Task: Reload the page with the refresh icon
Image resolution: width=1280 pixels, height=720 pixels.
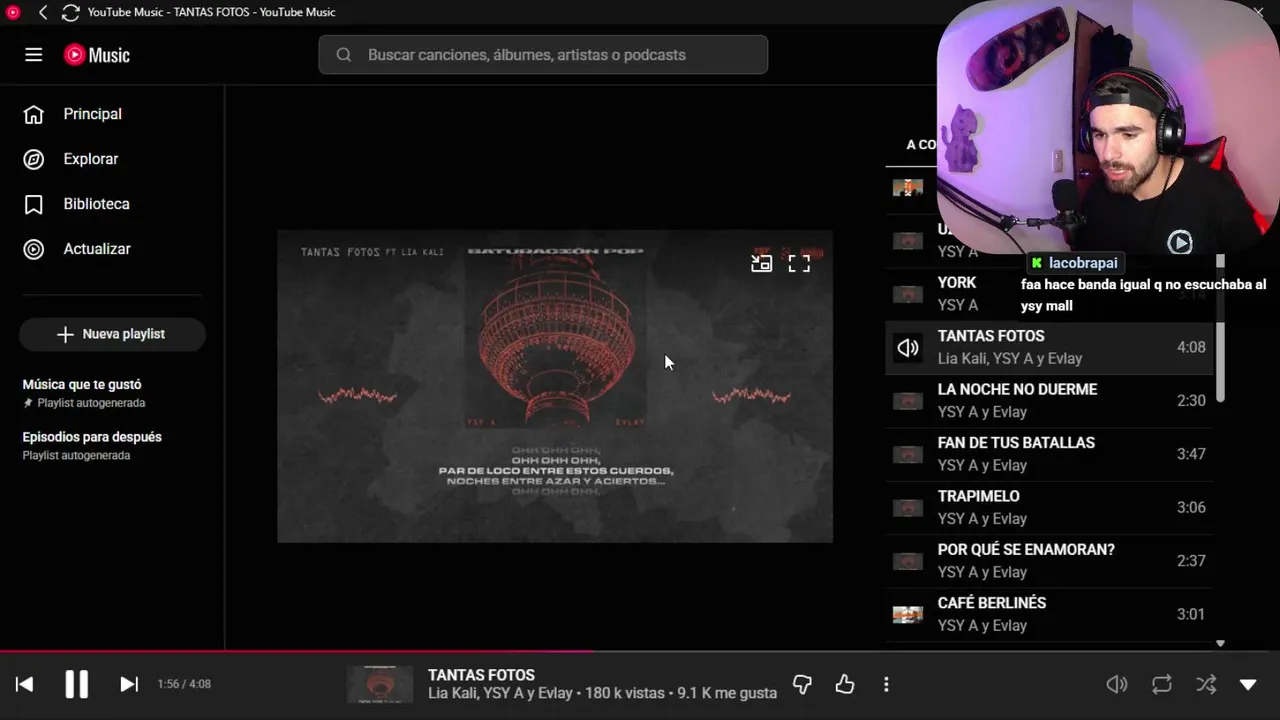Action: [70, 12]
